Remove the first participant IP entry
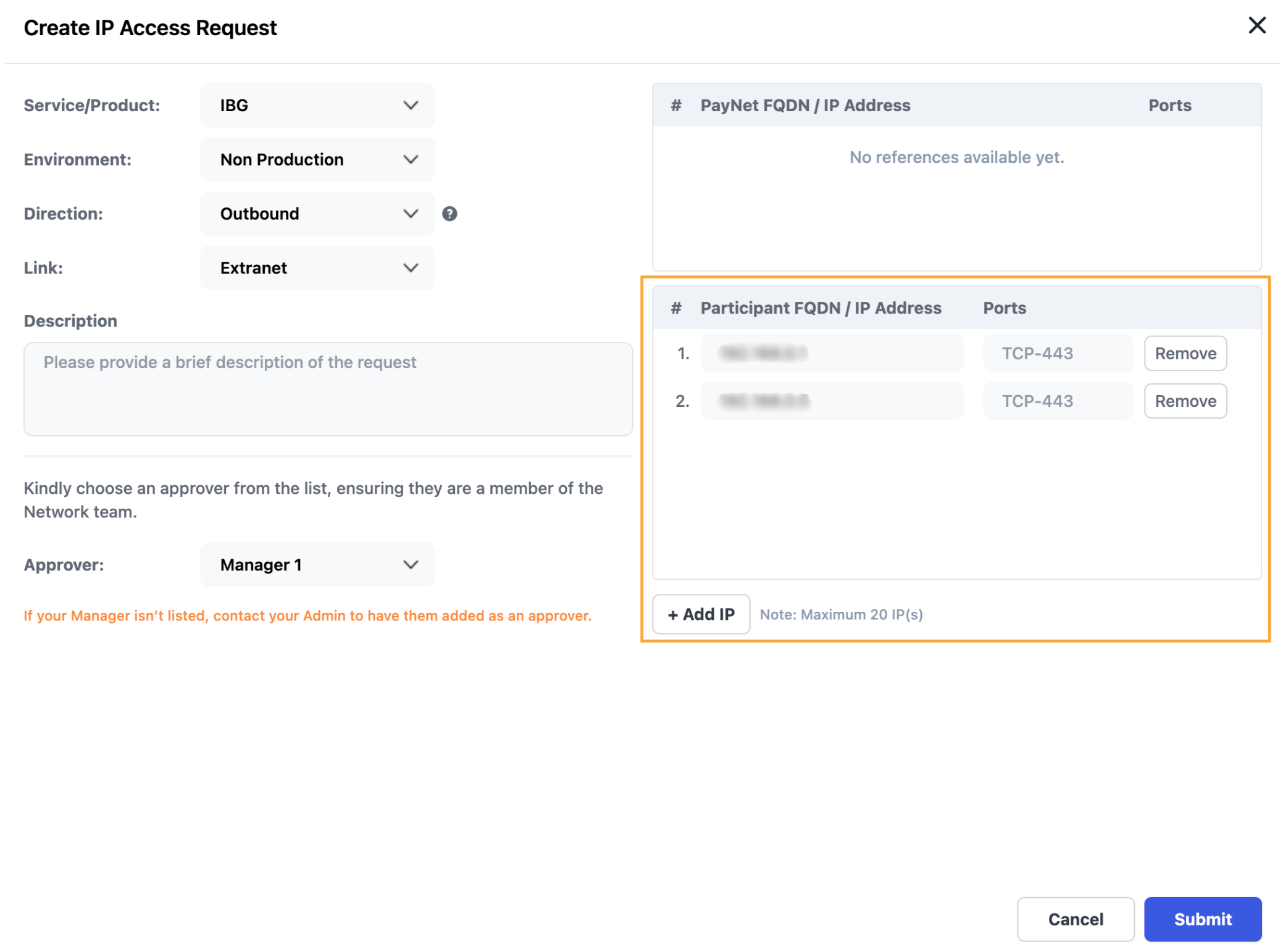The height and width of the screenshot is (952, 1283). 1185,353
